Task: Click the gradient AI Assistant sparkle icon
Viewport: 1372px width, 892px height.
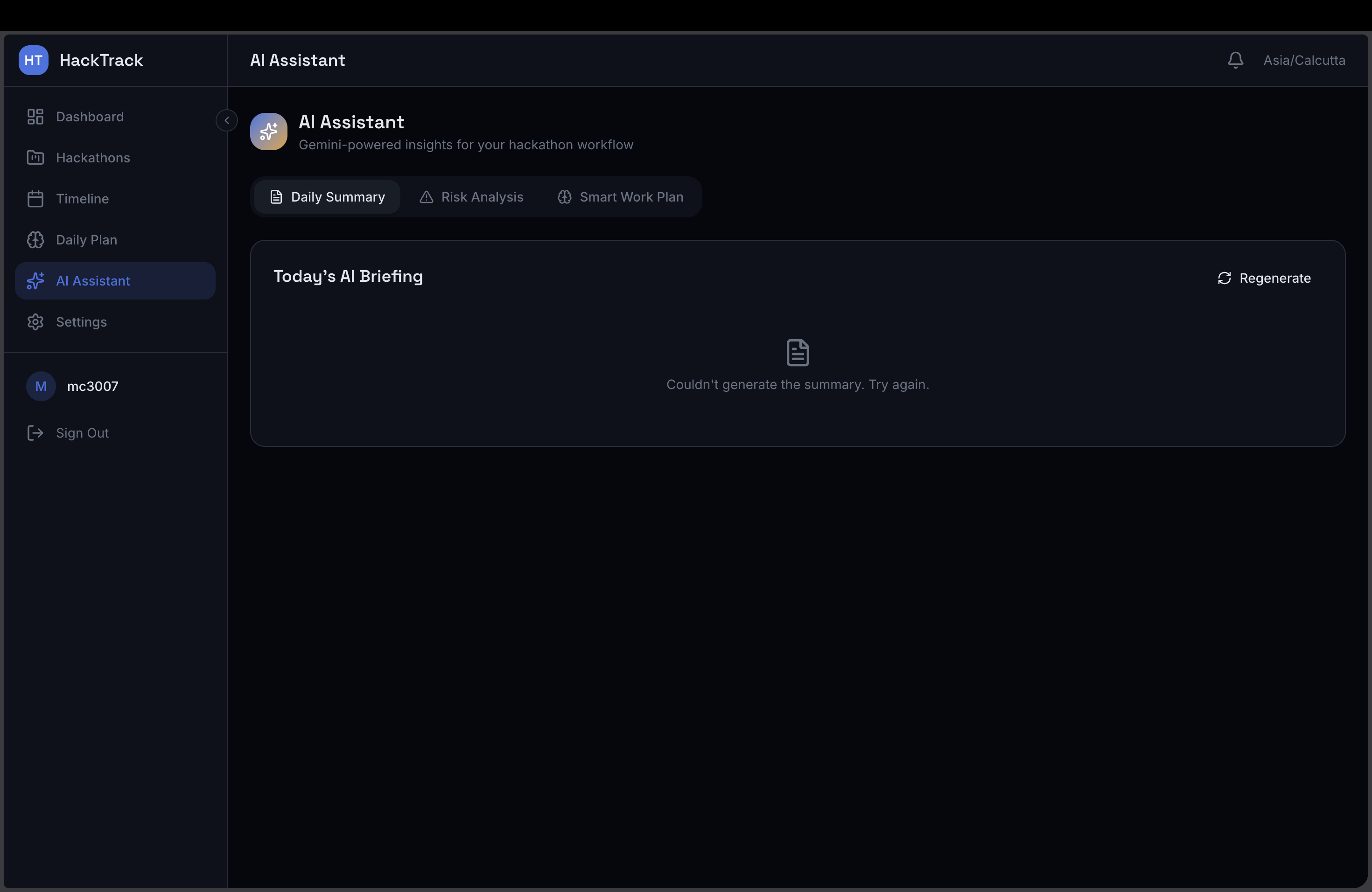Action: (x=269, y=132)
